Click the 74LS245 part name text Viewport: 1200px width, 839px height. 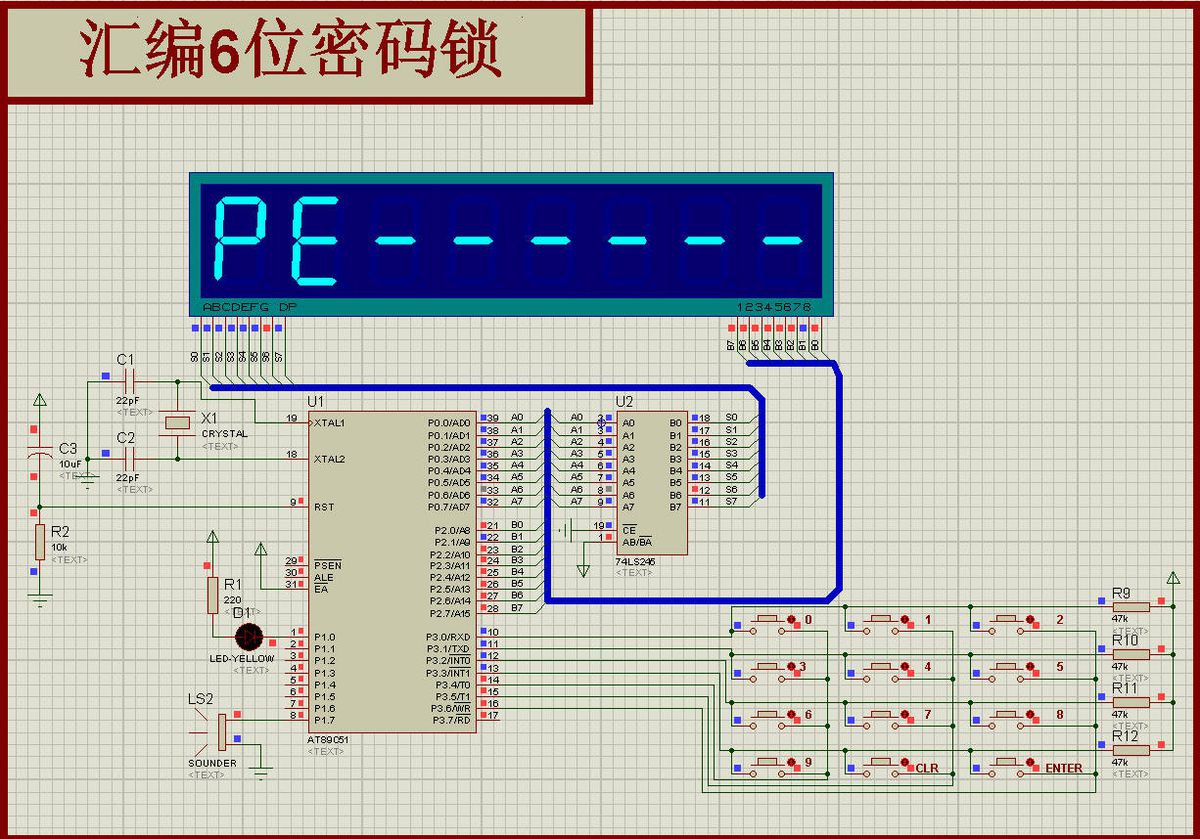635,562
